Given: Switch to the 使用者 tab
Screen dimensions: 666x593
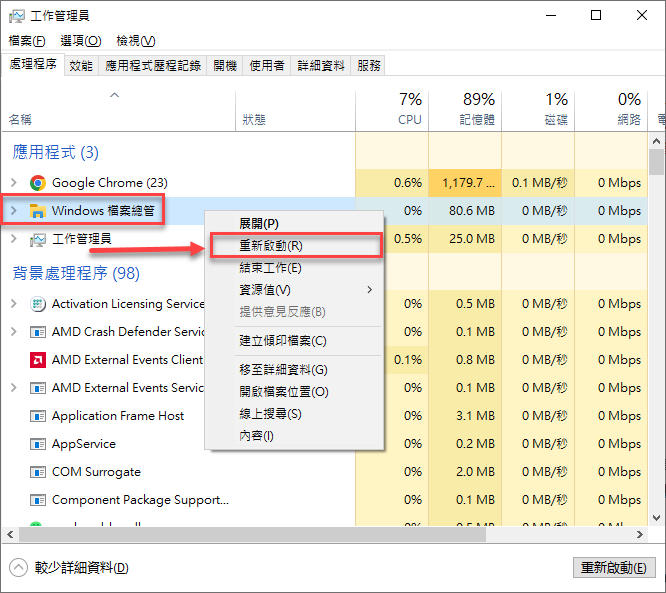Looking at the screenshot, I should [x=267, y=65].
